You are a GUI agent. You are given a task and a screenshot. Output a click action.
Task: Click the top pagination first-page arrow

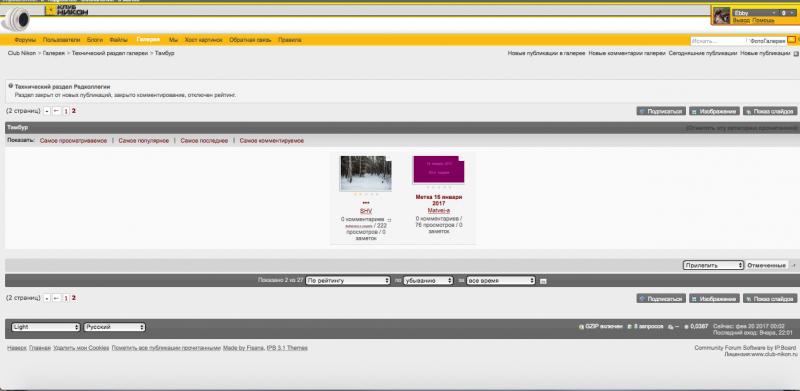tap(47, 111)
